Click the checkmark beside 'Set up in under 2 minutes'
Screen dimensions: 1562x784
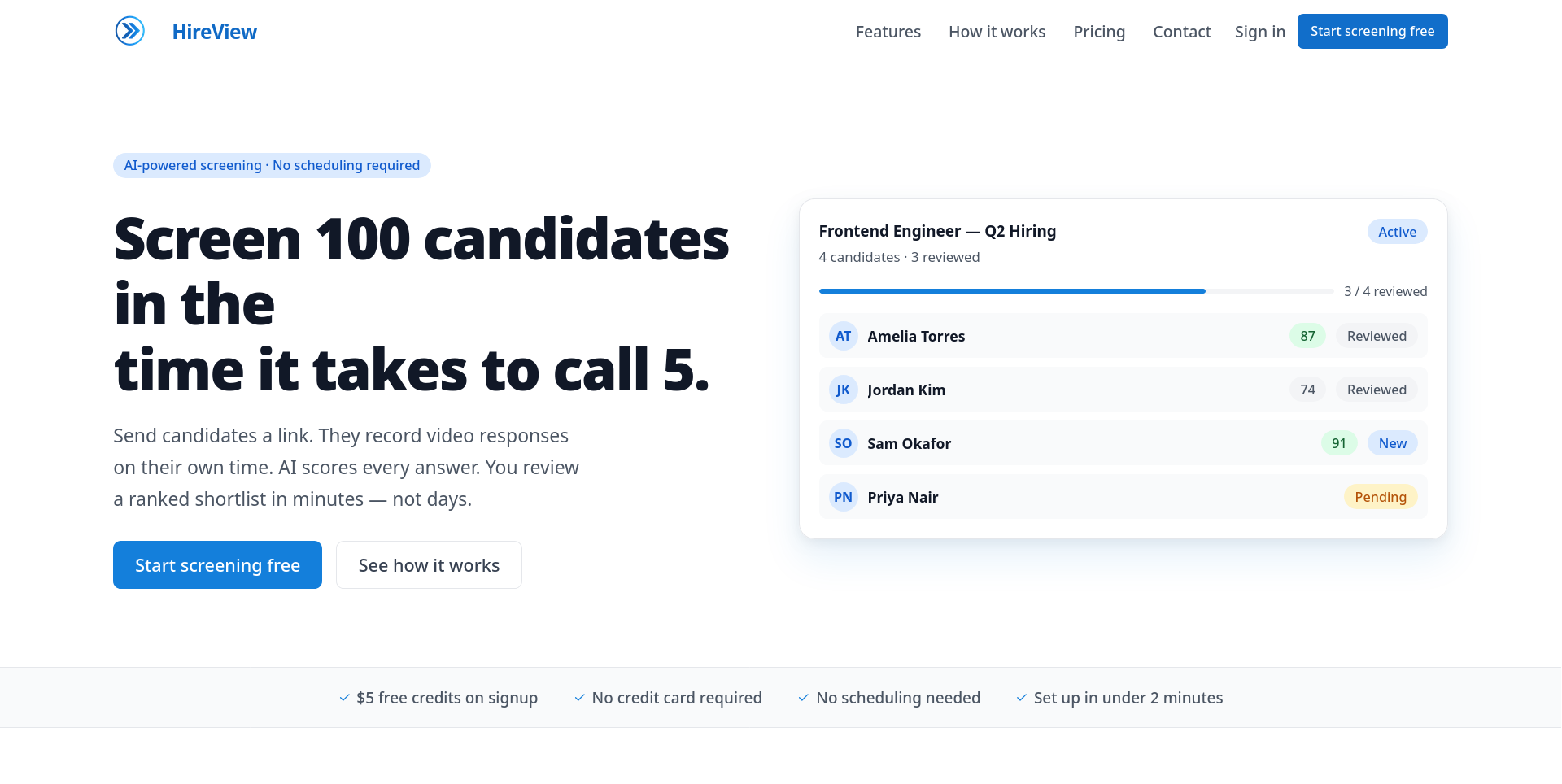pos(1020,698)
